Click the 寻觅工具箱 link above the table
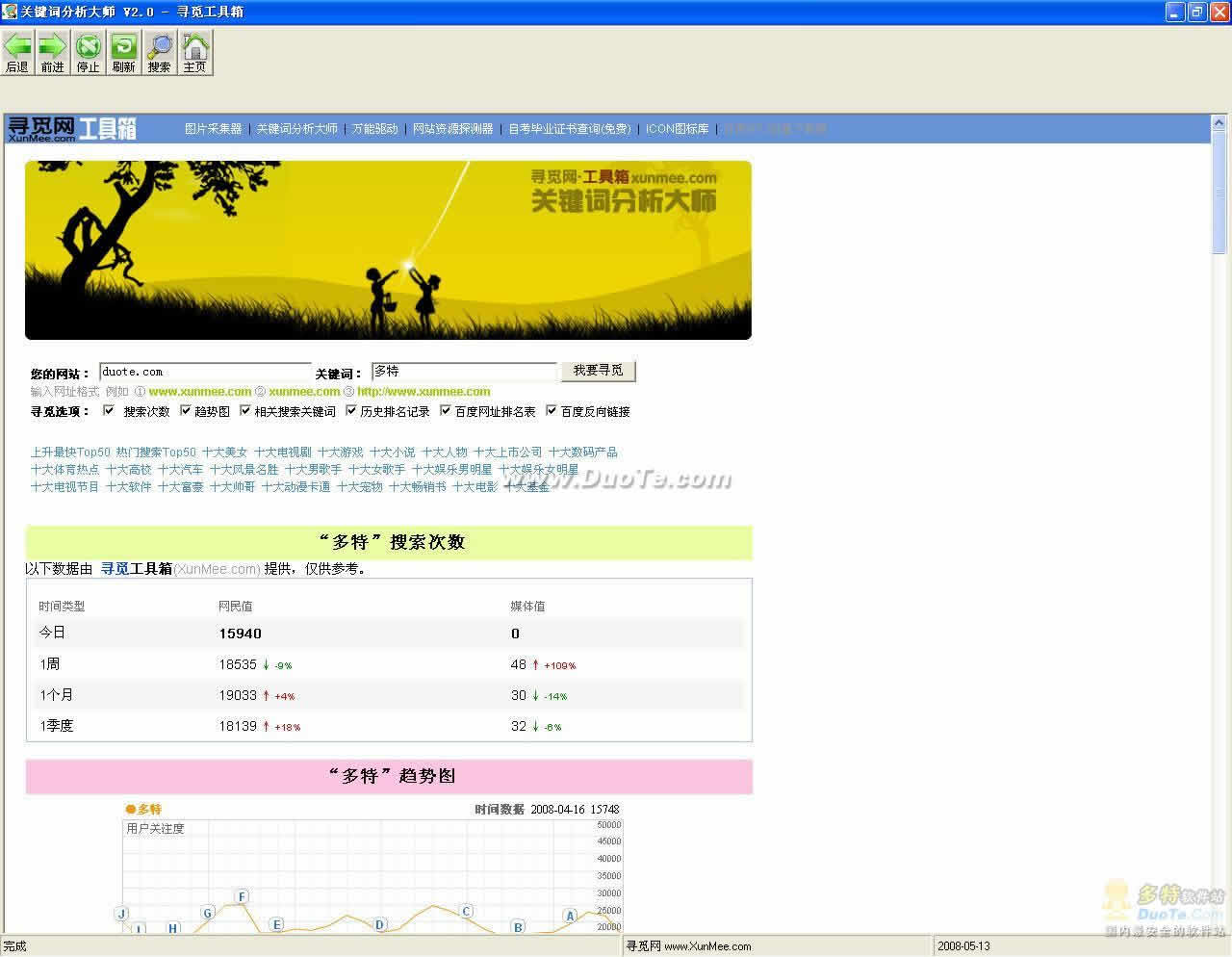Viewport: 1232px width, 957px height. [137, 568]
